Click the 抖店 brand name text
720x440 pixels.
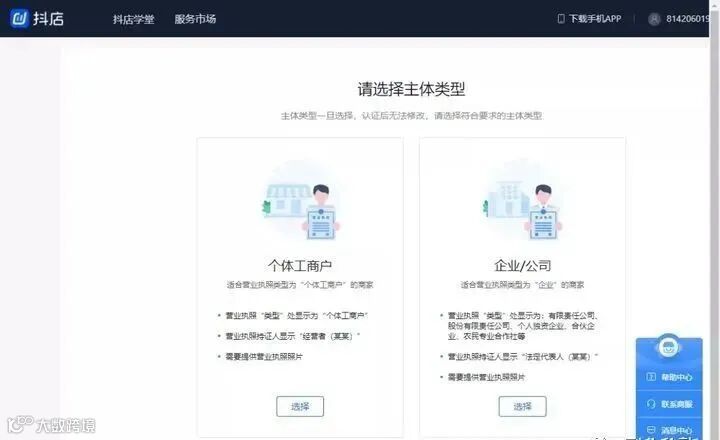point(48,19)
